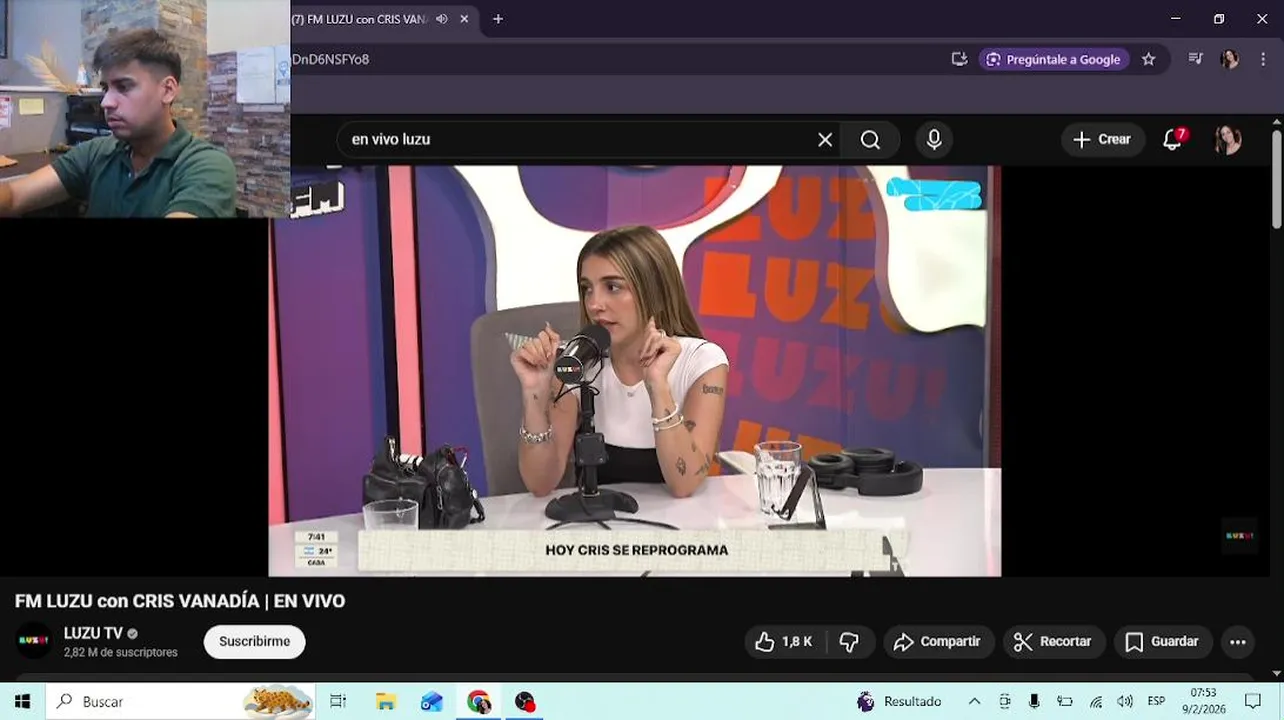Screen dimensions: 1284x720
Task: Dislike the video with thumbs down
Action: click(x=850, y=642)
